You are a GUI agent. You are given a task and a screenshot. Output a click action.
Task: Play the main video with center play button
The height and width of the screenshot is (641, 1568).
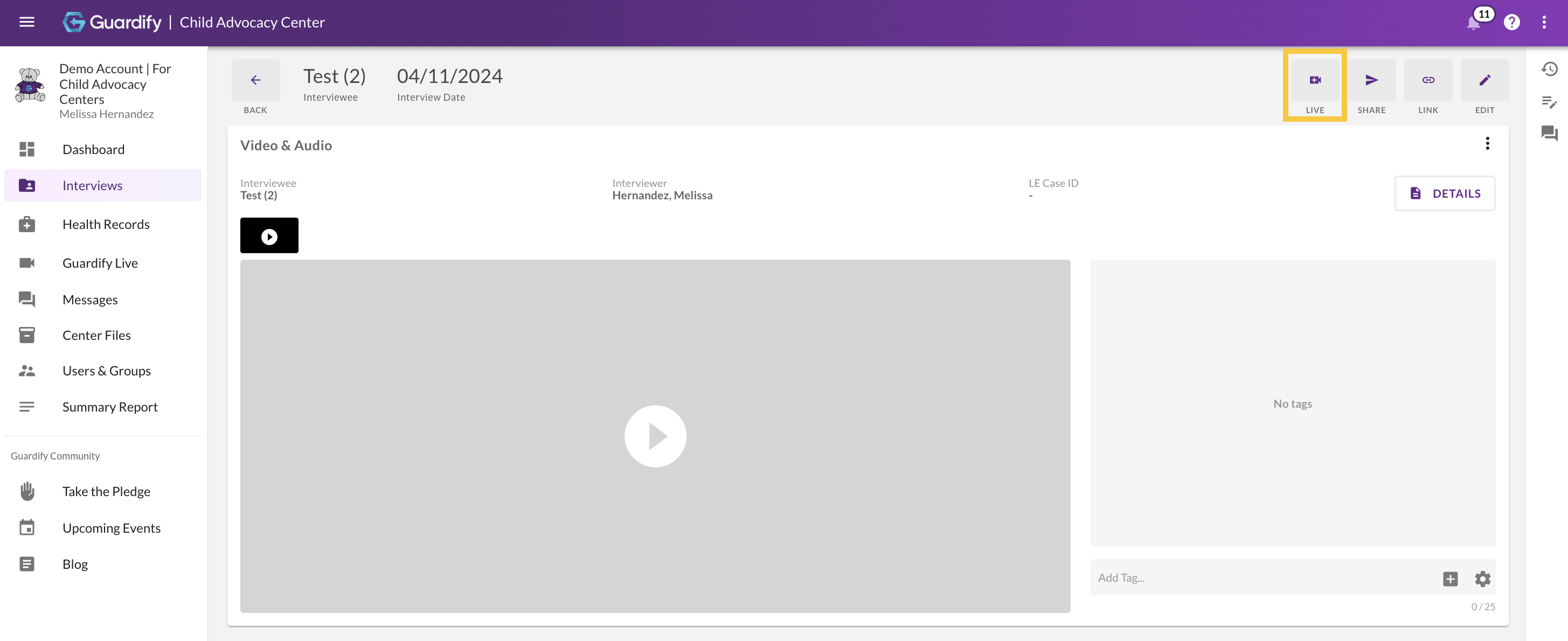tap(655, 436)
